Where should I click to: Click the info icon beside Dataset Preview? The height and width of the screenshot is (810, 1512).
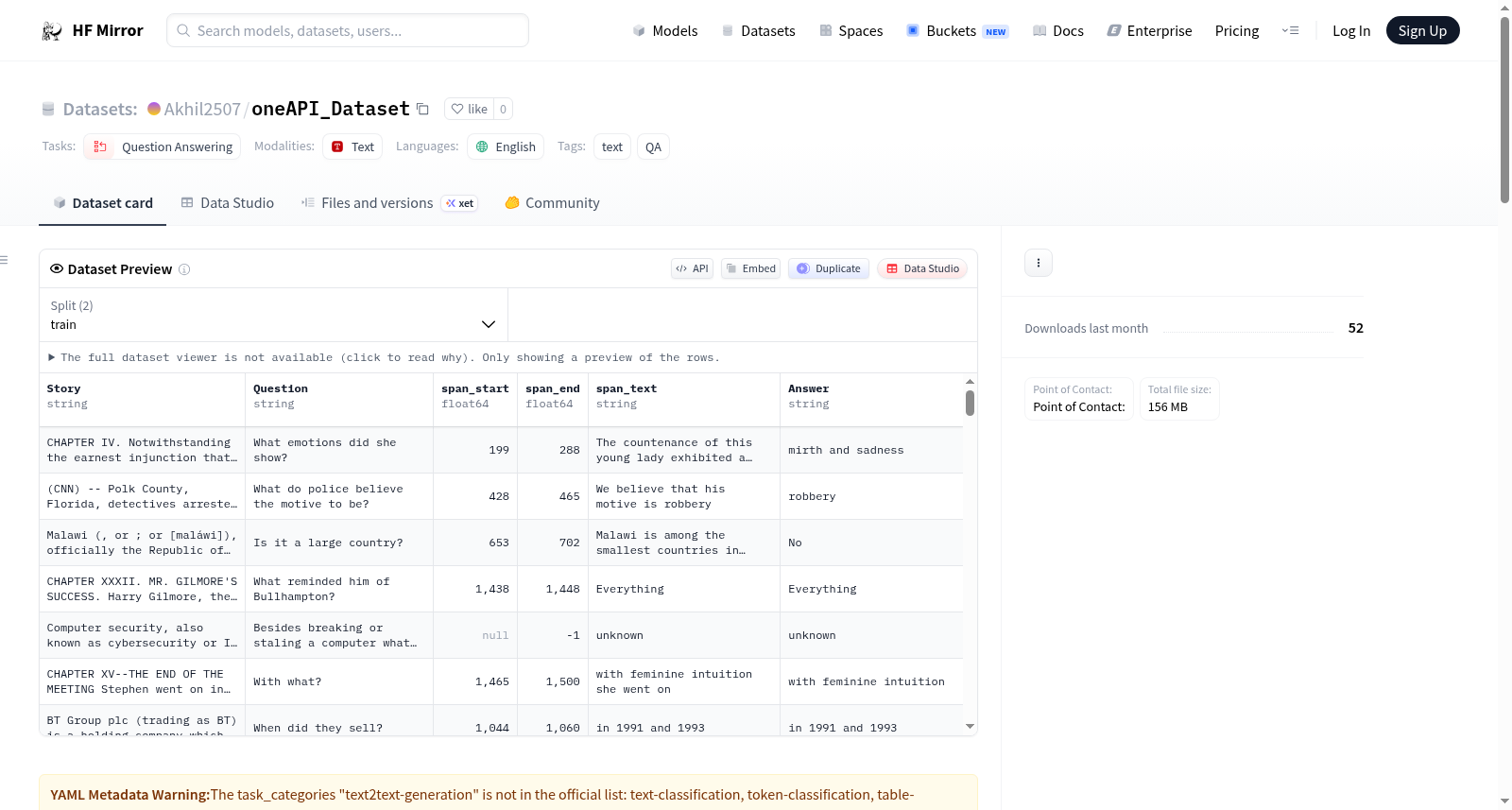click(x=184, y=269)
